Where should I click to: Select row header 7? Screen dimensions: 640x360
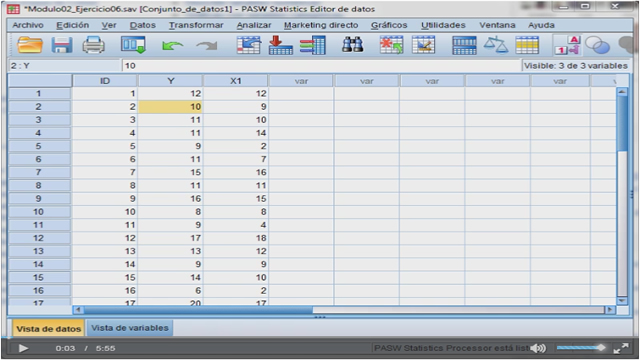pyautogui.click(x=39, y=172)
